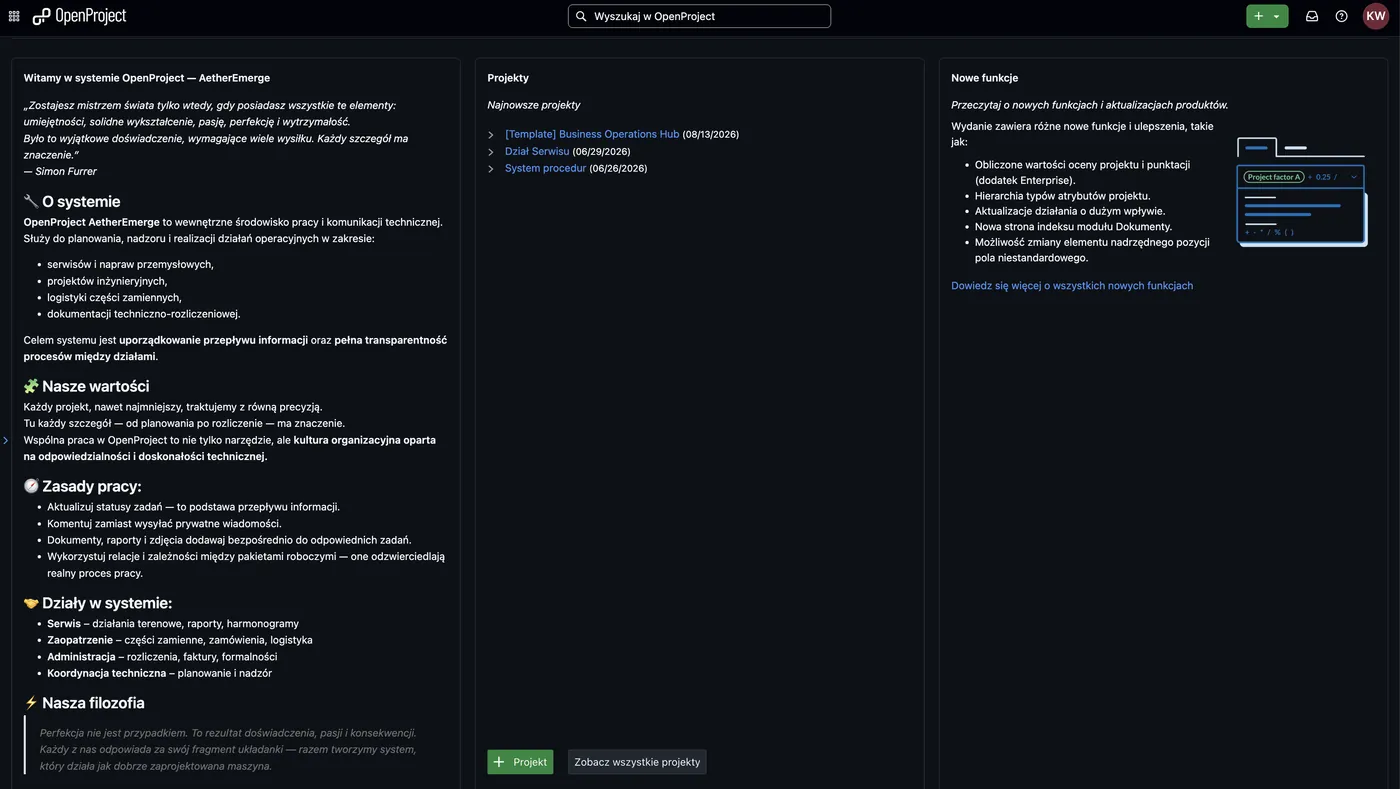Open the help question mark icon
The height and width of the screenshot is (789, 1400).
coord(1342,16)
